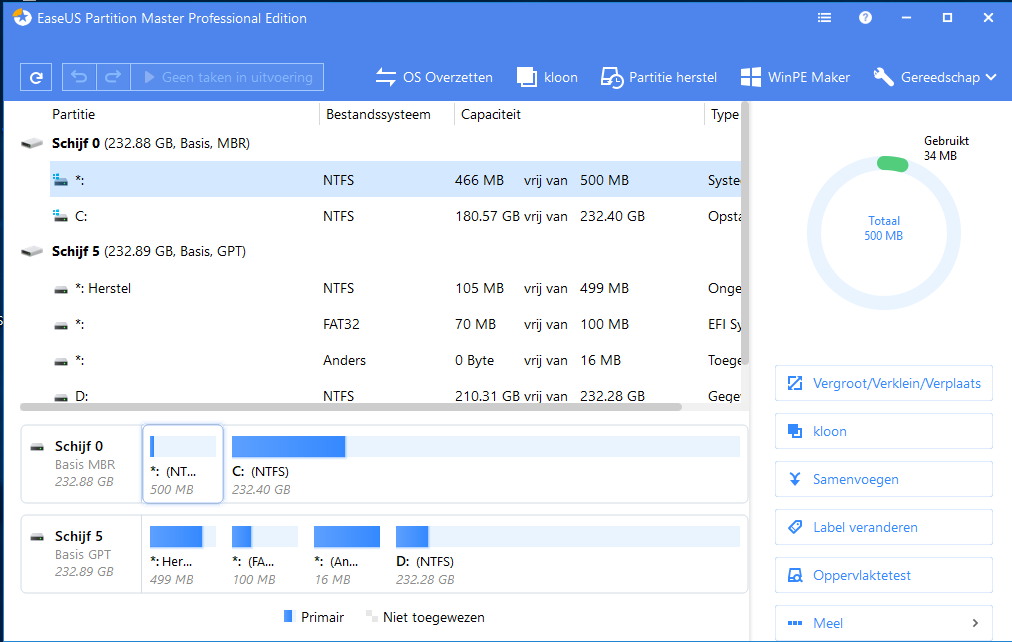1012x642 pixels.
Task: Click the help question mark icon
Action: 865,18
